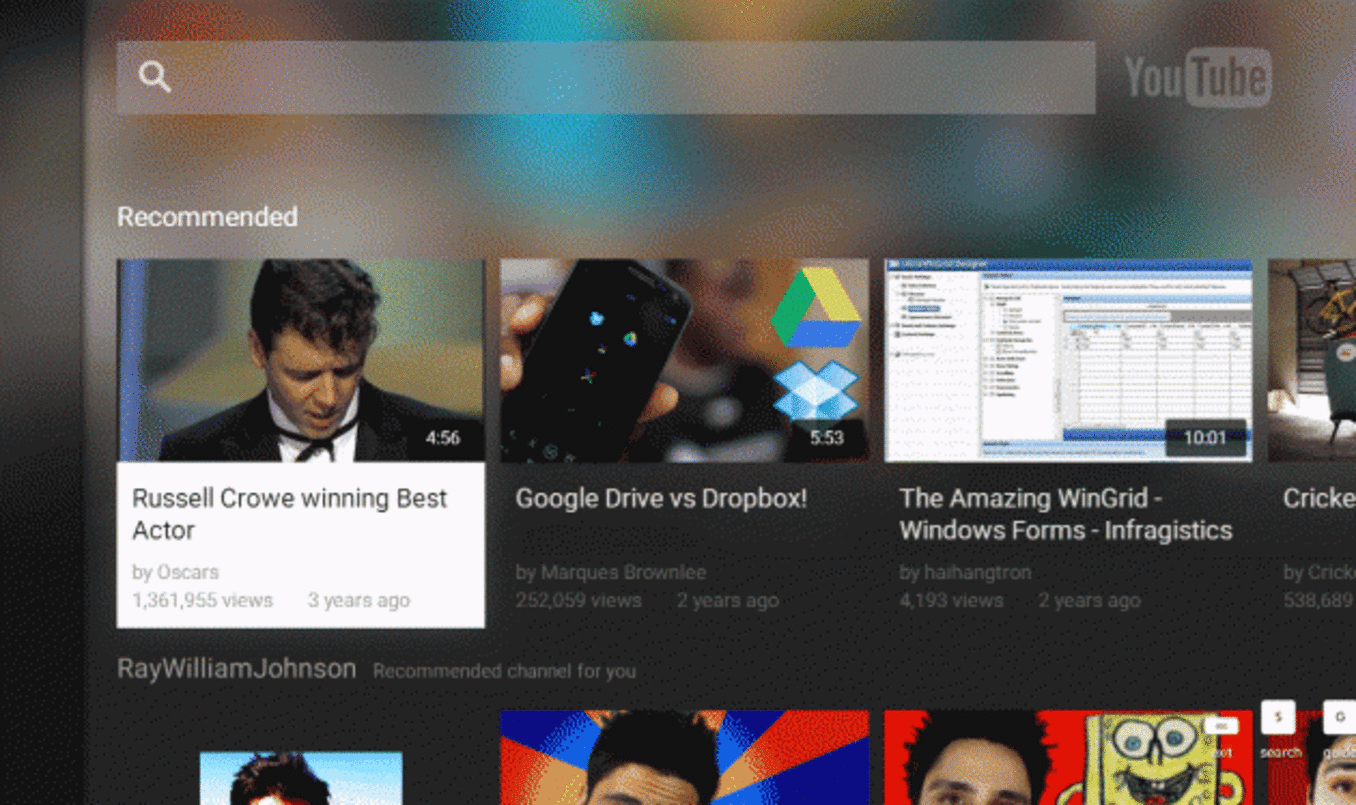This screenshot has height=805, width=1356.
Task: Open the RayWilliamJohnson channel avatar
Action: 301,778
